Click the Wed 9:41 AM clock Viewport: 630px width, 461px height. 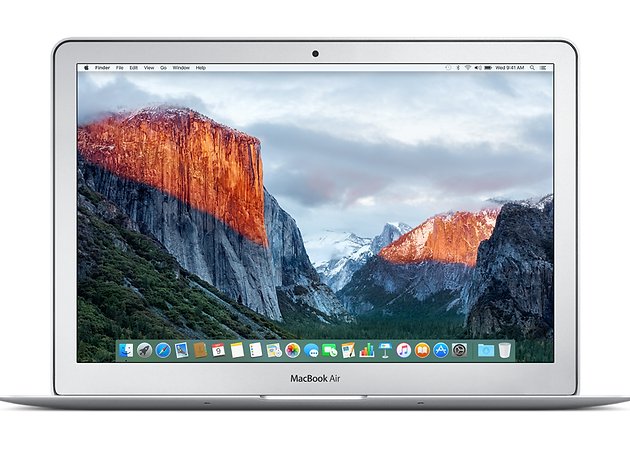pos(510,68)
